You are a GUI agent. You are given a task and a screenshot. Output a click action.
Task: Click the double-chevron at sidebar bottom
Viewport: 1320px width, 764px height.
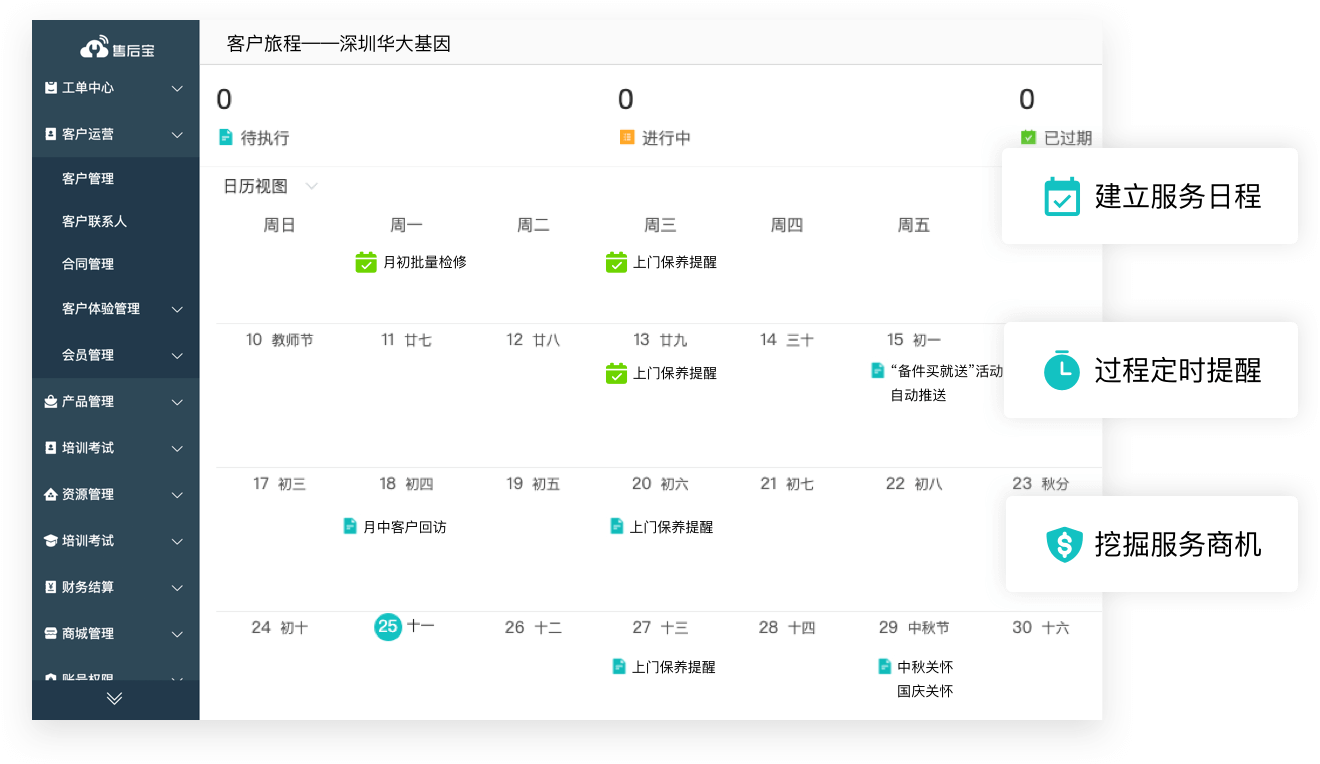115,698
